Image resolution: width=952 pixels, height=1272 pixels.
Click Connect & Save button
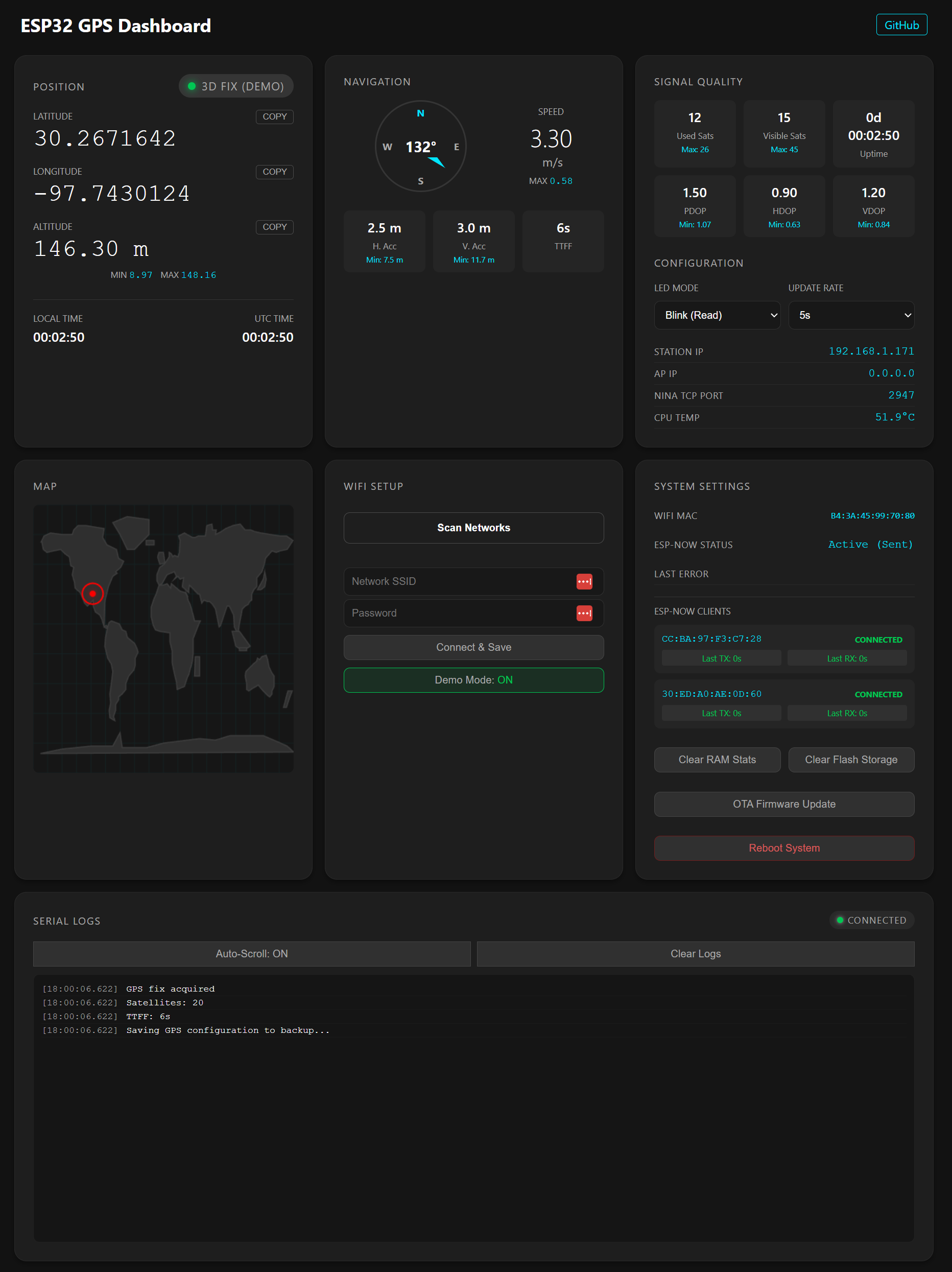(473, 648)
